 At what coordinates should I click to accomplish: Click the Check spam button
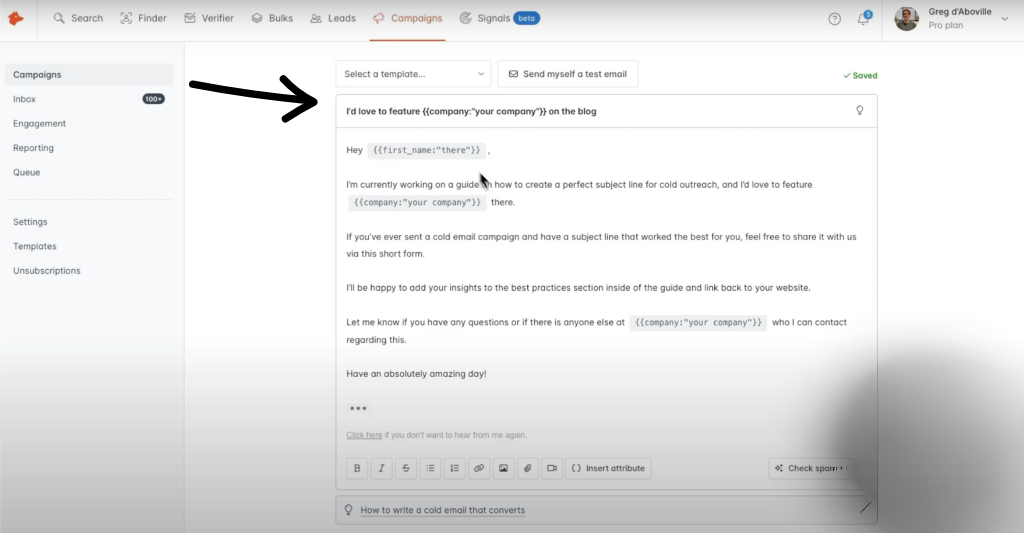pyautogui.click(x=812, y=468)
